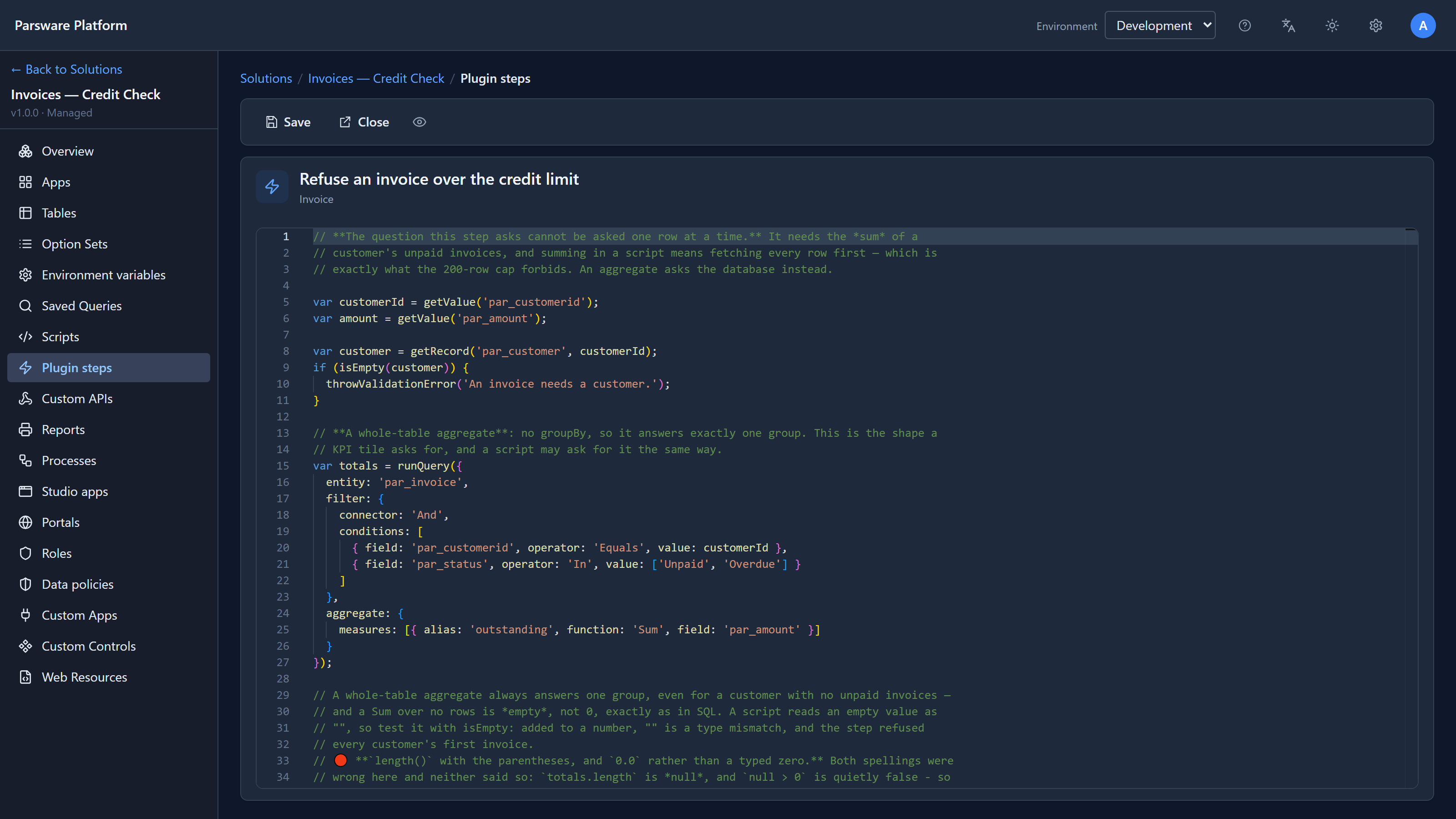Click the Custom Apps plug icon
Image resolution: width=1456 pixels, height=819 pixels.
tap(25, 615)
